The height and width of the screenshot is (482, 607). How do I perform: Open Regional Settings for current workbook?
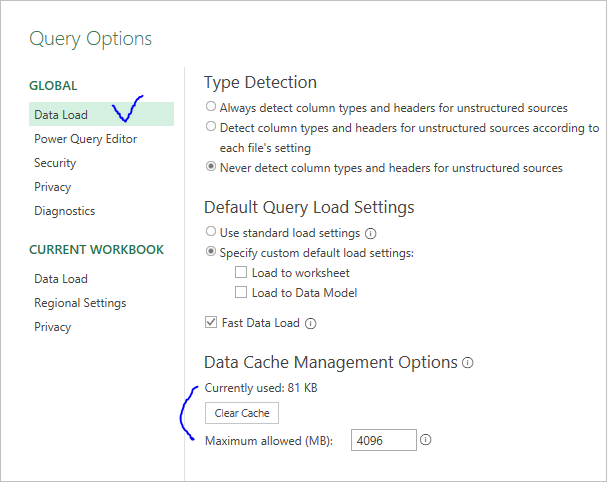click(x=80, y=303)
